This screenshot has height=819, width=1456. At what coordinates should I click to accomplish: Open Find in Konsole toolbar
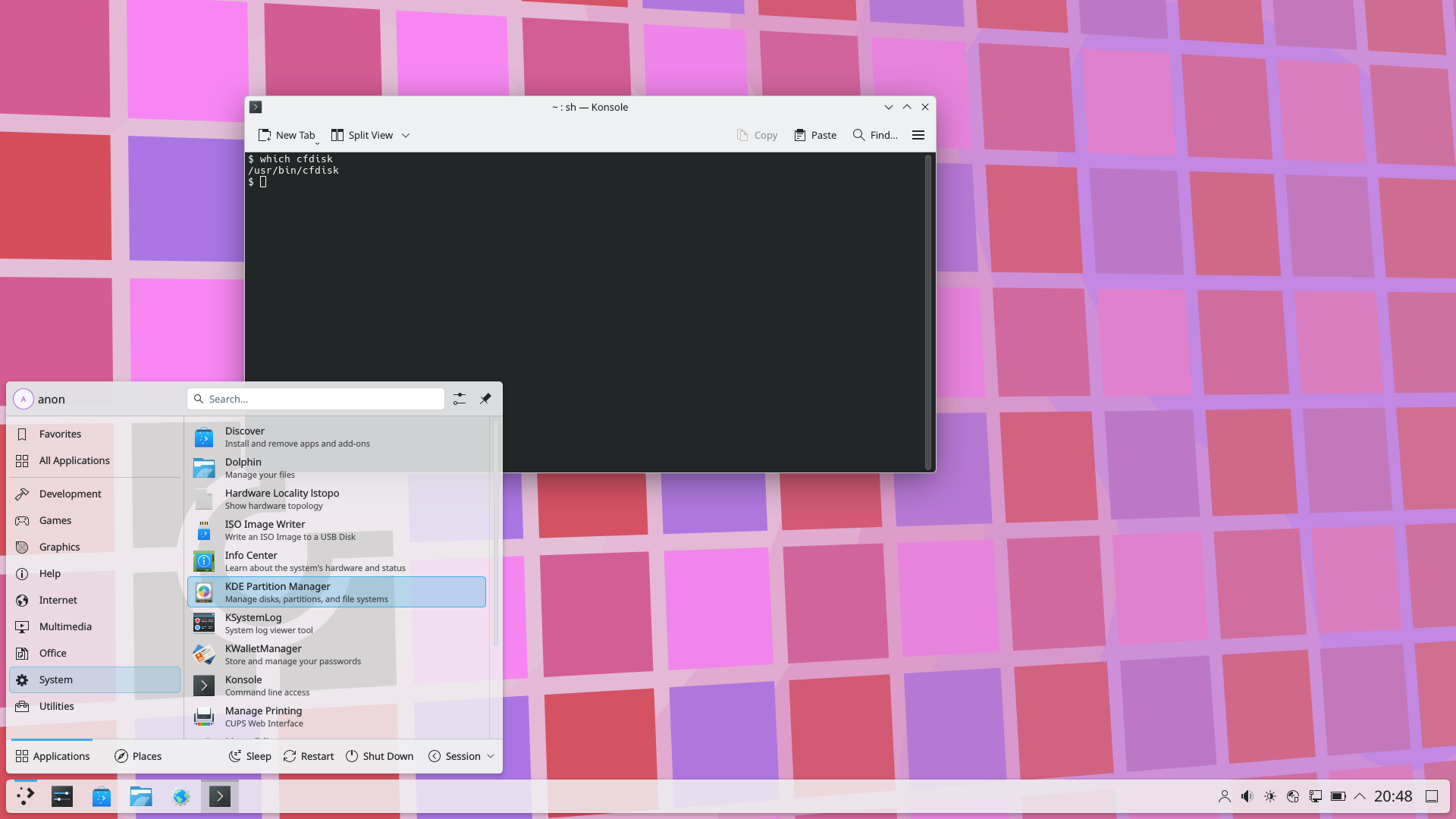tap(875, 135)
